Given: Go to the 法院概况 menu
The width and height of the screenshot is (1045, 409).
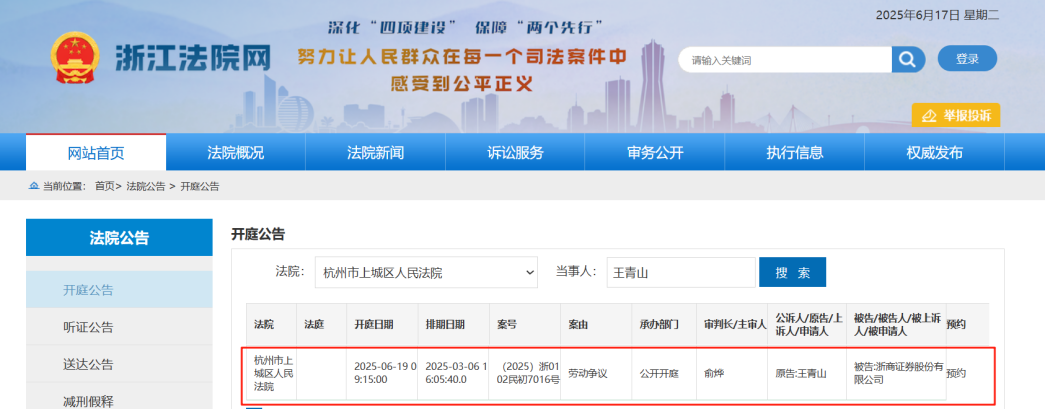Looking at the screenshot, I should [x=235, y=153].
